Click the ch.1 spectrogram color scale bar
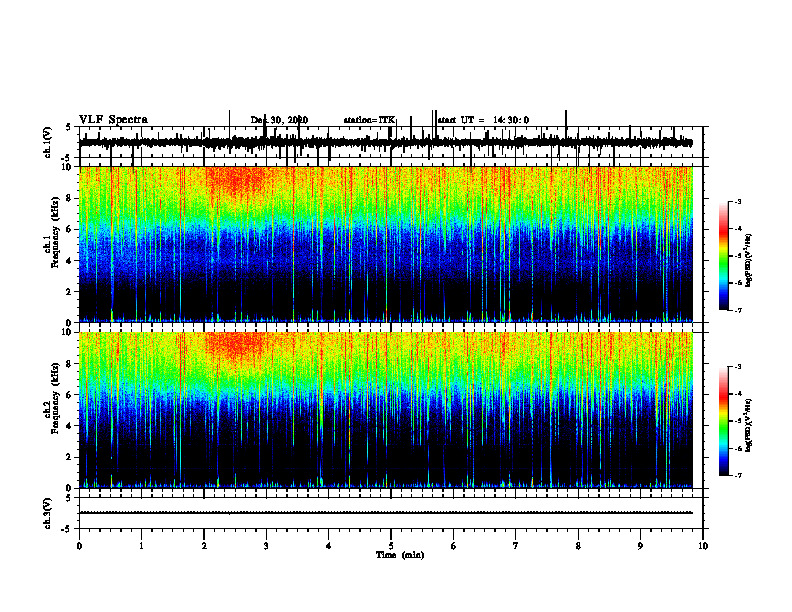The width and height of the screenshot is (792, 612). (724, 256)
